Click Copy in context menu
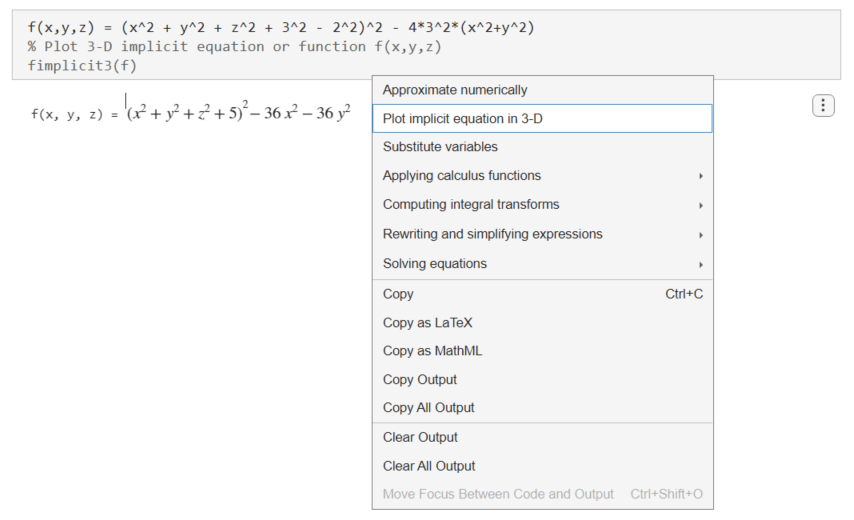The height and width of the screenshot is (520, 854). 398,294
